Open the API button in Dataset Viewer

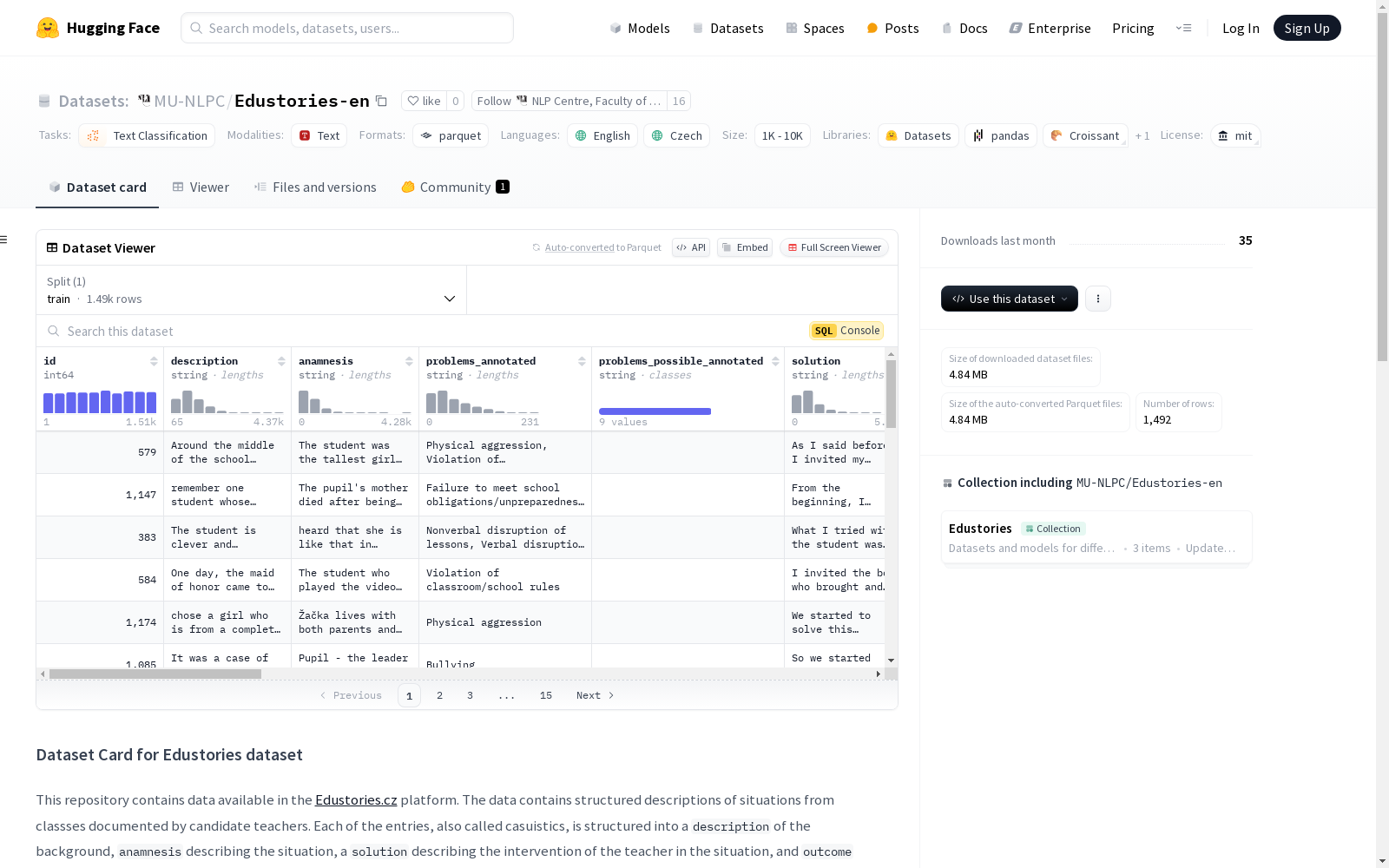tap(691, 247)
